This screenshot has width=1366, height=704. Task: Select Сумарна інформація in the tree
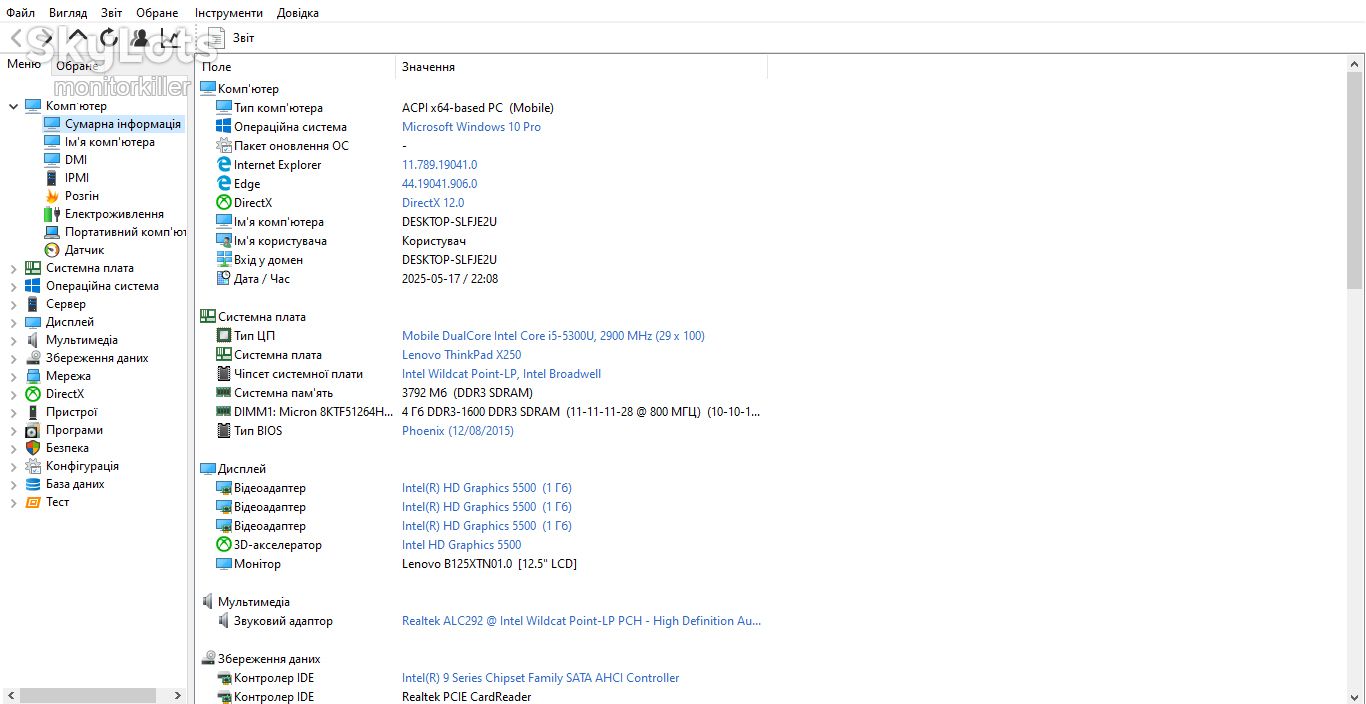[123, 124]
